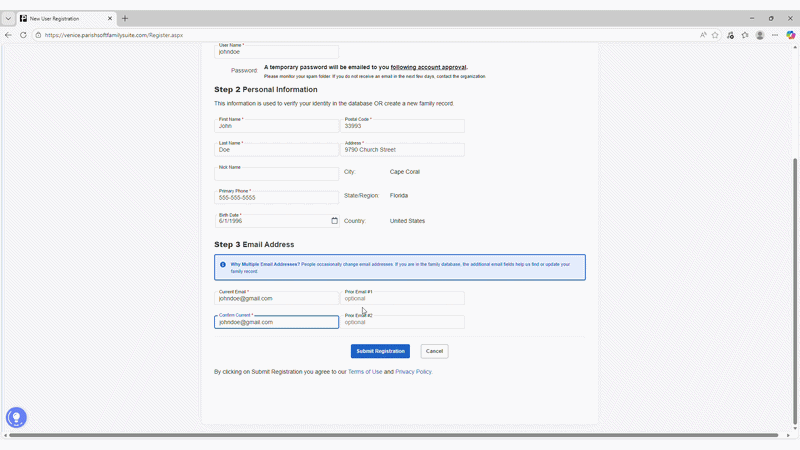The height and width of the screenshot is (450, 800).
Task: Click into the Nick Name field
Action: (277, 174)
